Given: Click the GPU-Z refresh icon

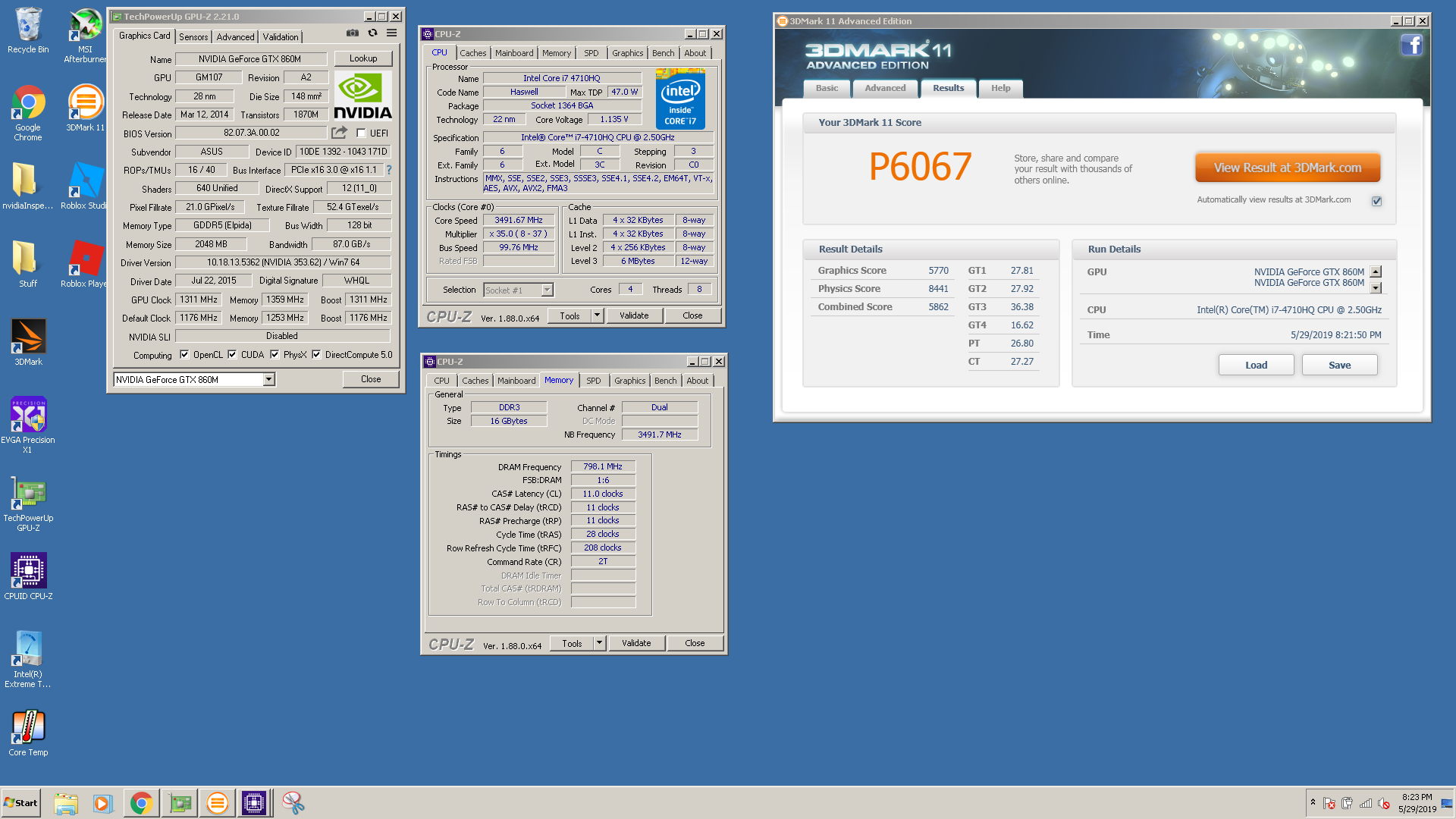Looking at the screenshot, I should 372,33.
